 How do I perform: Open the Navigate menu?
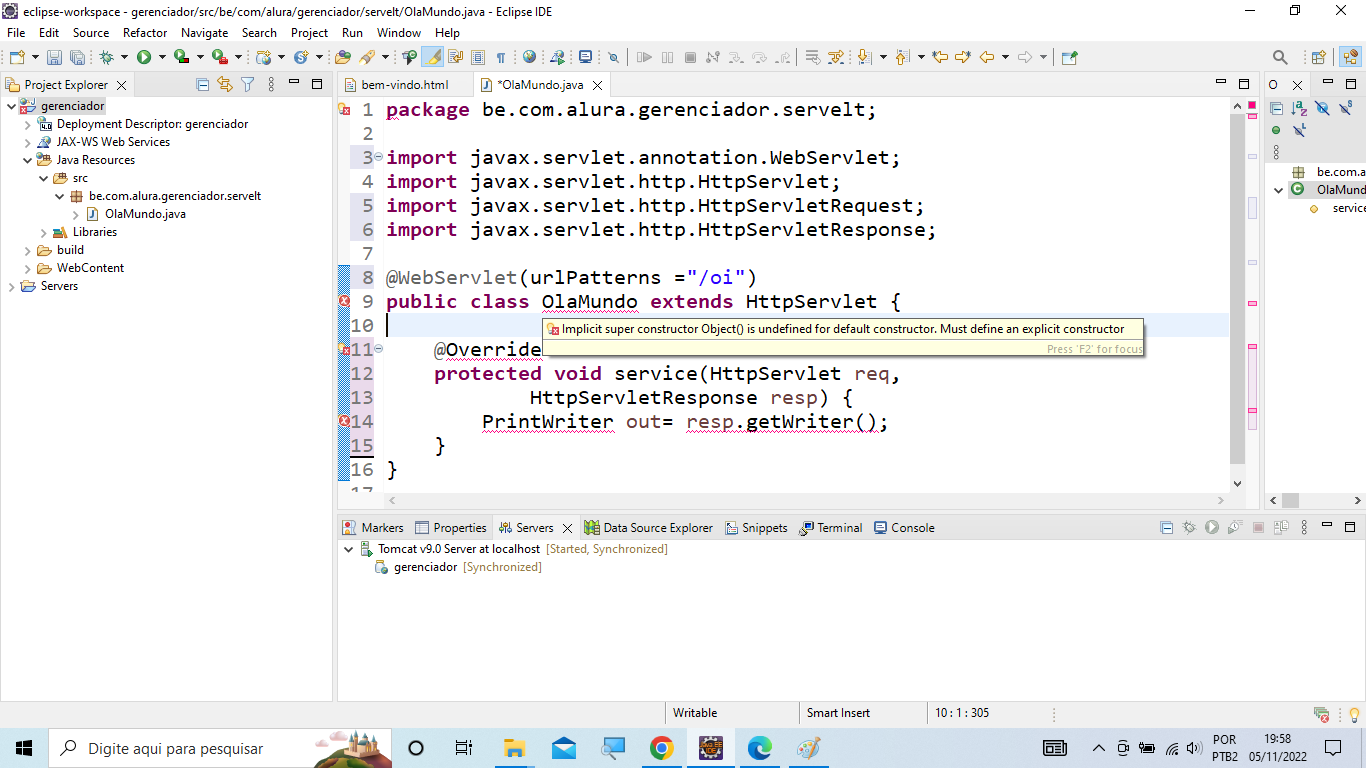[x=204, y=32]
